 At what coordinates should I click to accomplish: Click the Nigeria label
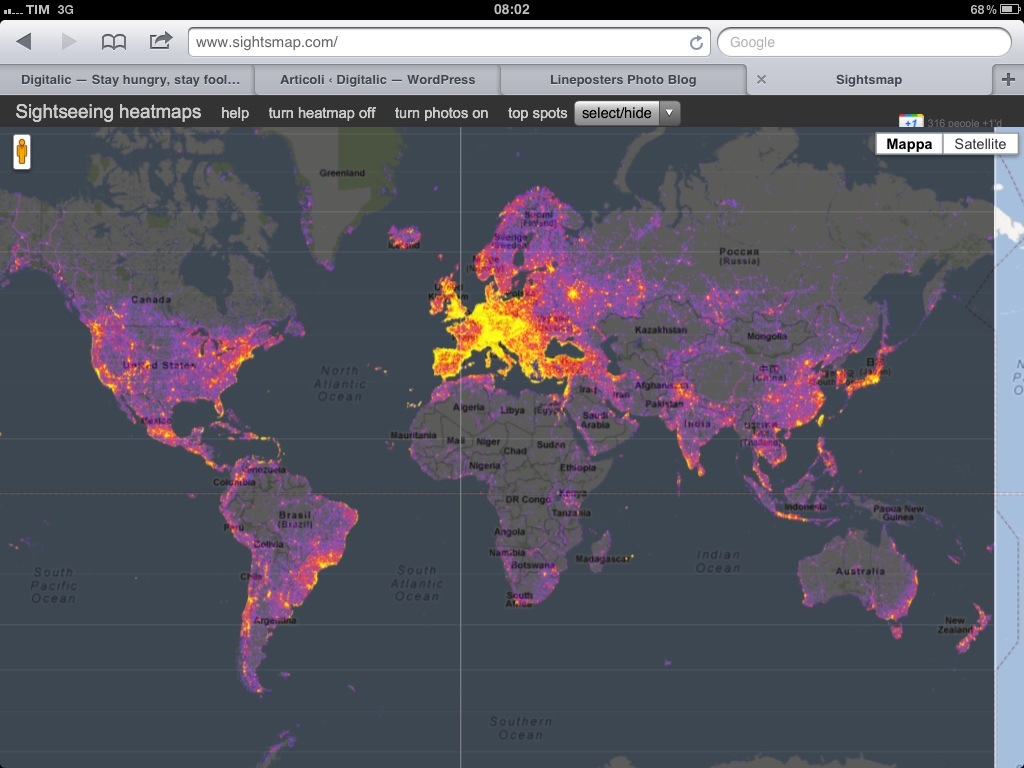click(485, 466)
